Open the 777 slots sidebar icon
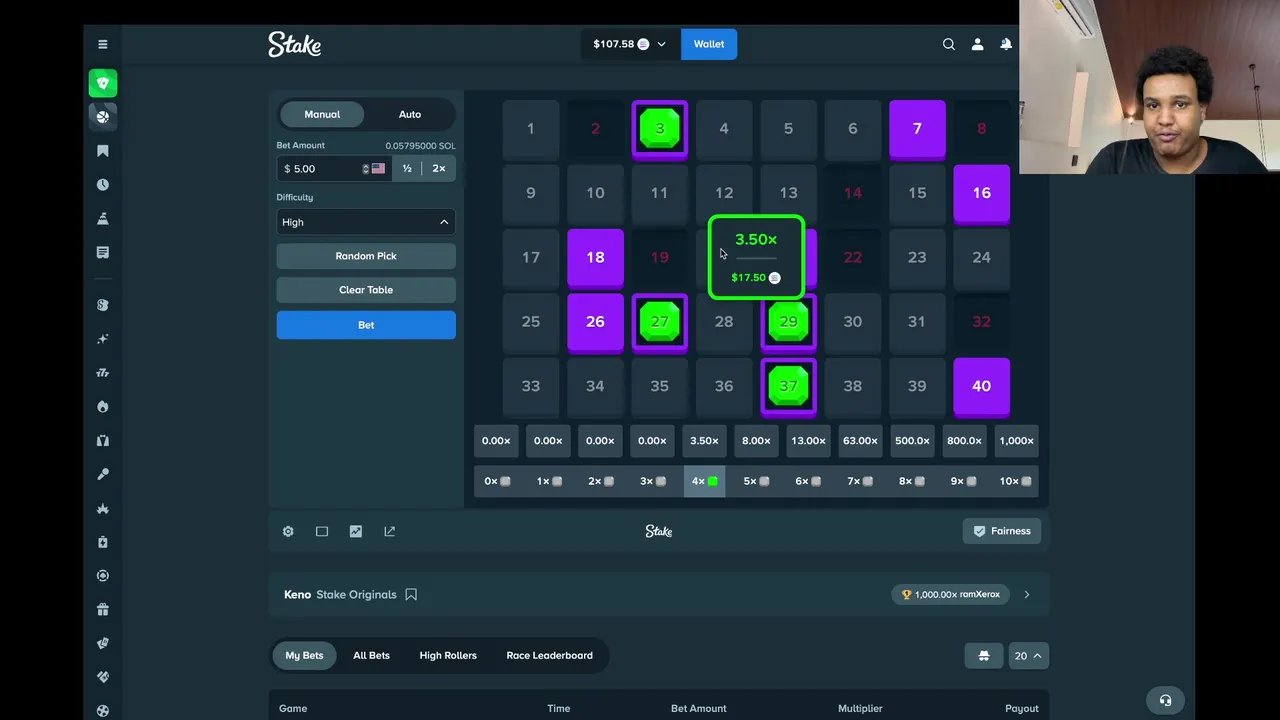 click(x=102, y=373)
